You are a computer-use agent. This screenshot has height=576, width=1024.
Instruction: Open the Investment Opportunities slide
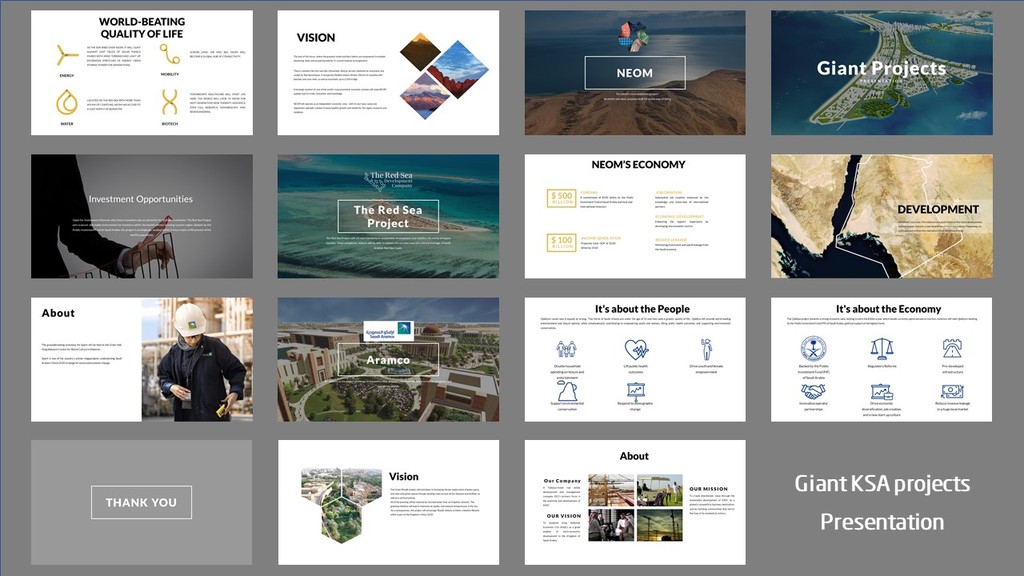point(142,216)
